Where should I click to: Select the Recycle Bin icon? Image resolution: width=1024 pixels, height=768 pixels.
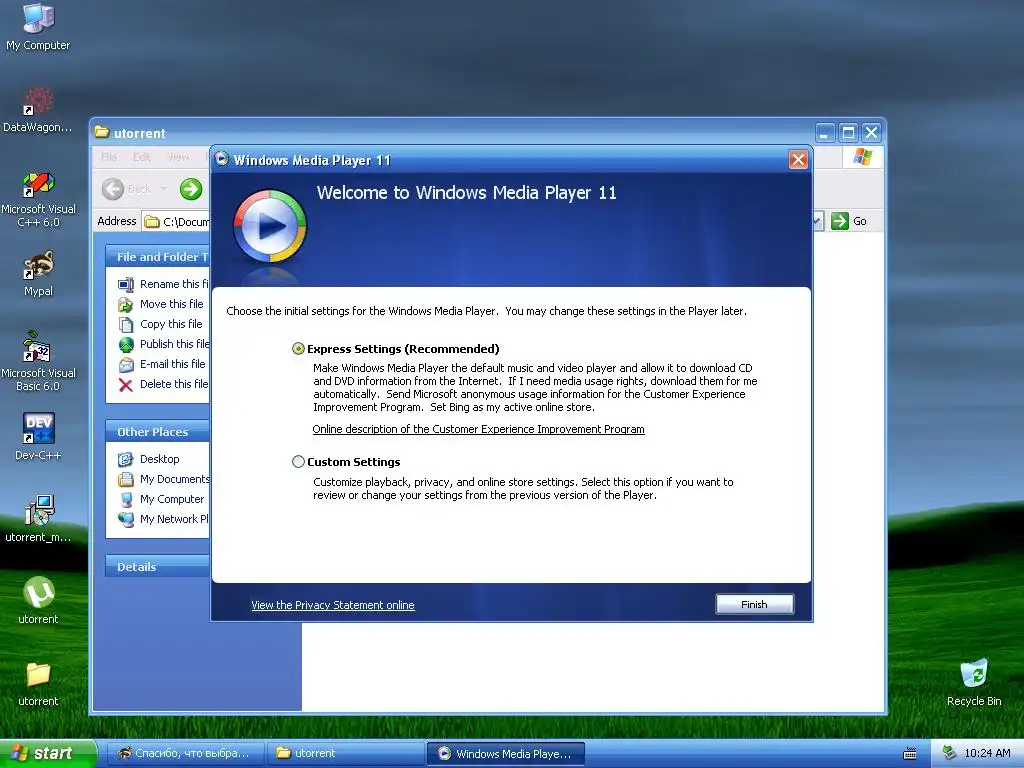click(974, 682)
